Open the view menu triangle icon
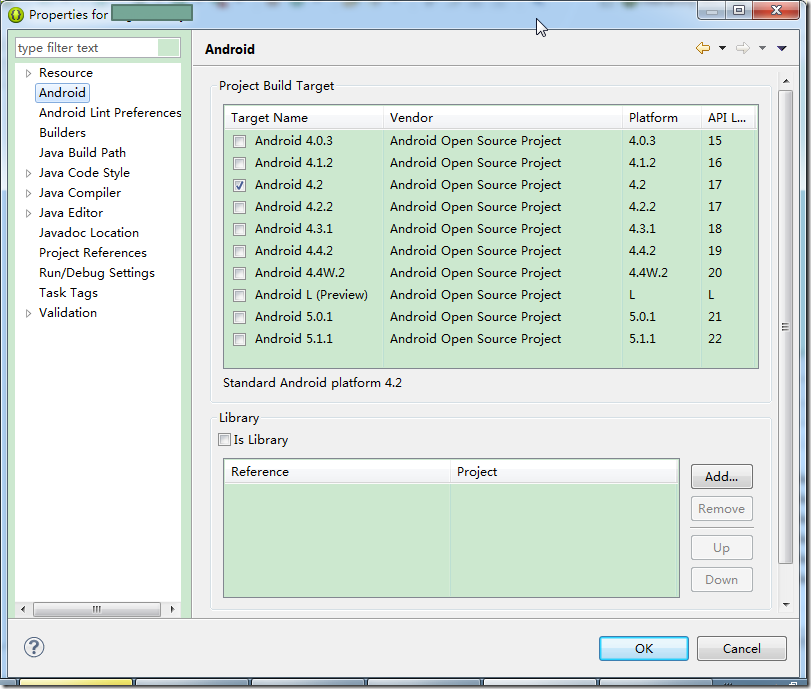The width and height of the screenshot is (811, 689). tap(782, 49)
